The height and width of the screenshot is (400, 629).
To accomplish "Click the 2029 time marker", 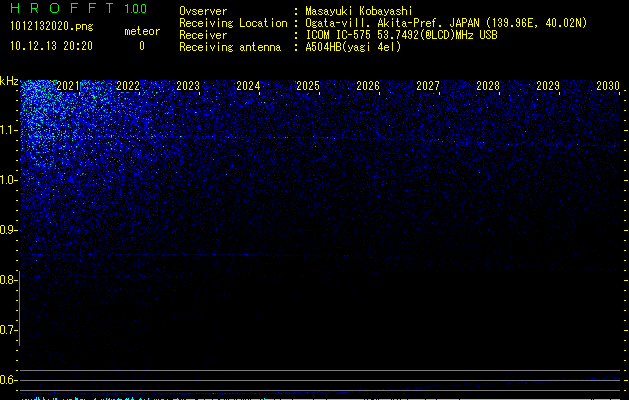I will click(x=548, y=86).
